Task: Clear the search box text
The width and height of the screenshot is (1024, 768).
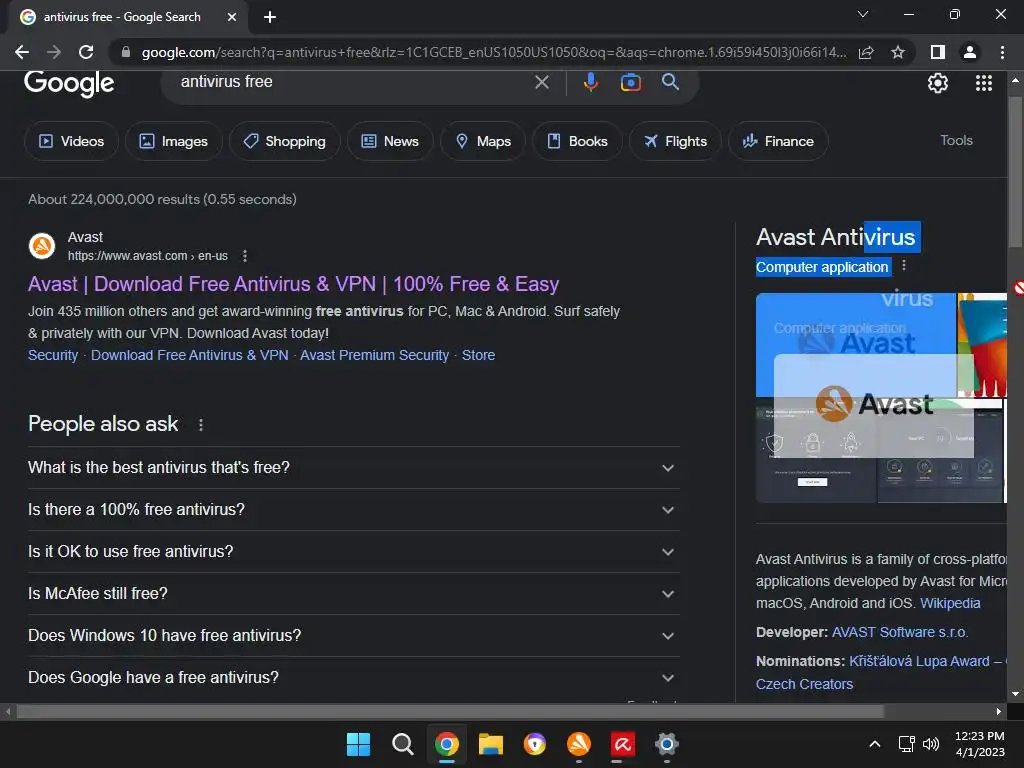Action: tap(541, 82)
